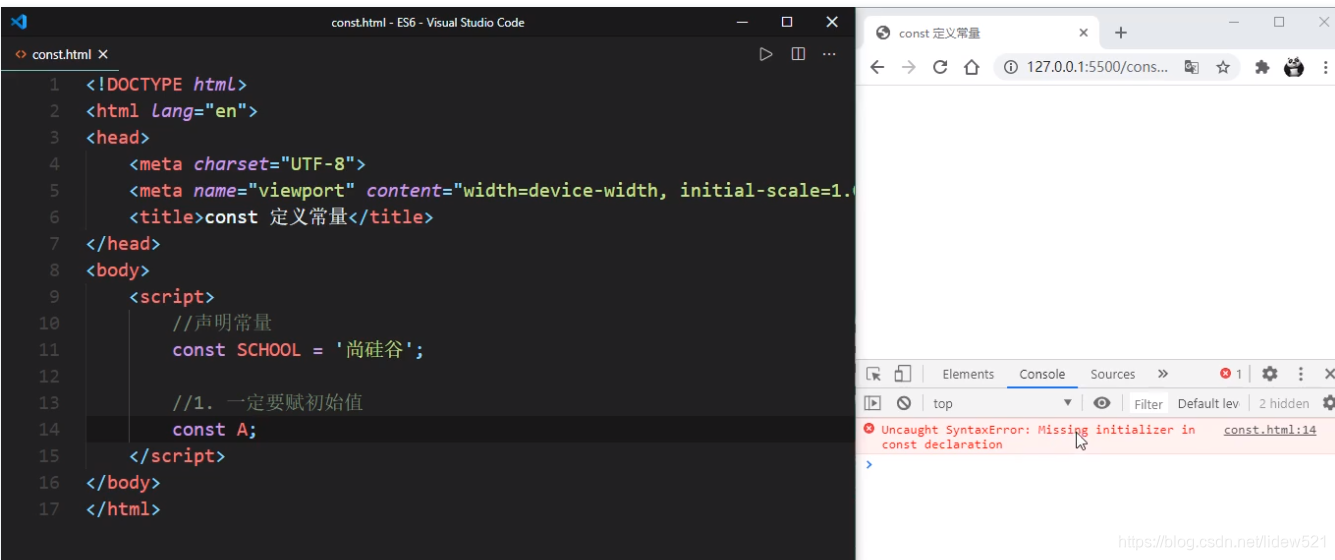Open DevTools settings gear
The image size is (1335, 560).
1270,374
